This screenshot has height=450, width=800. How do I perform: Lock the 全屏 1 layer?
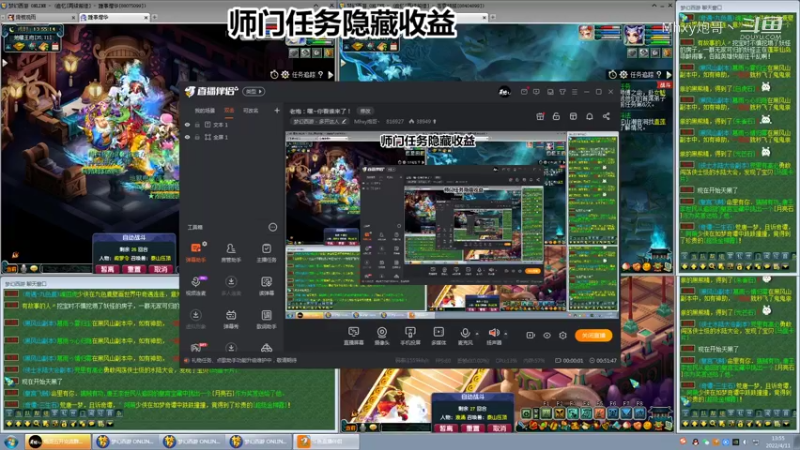coord(197,137)
